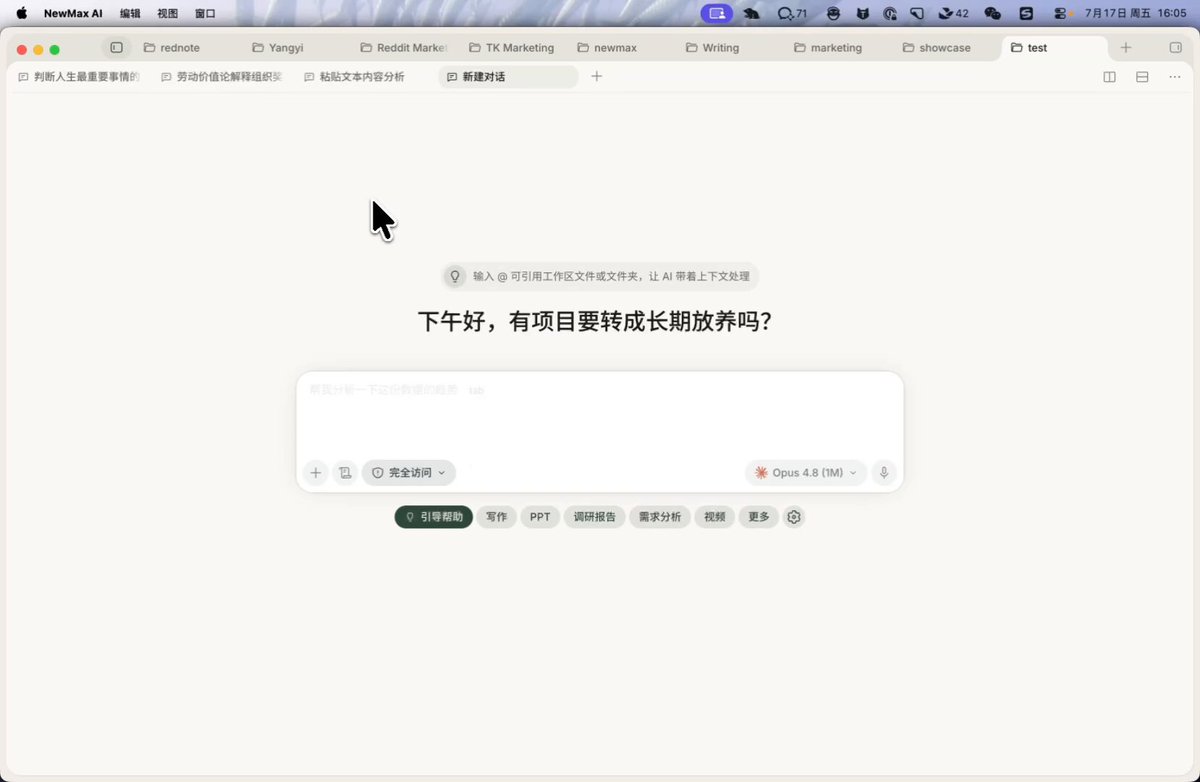
Task: Split view horizontally with the rows icon
Action: (x=1142, y=77)
